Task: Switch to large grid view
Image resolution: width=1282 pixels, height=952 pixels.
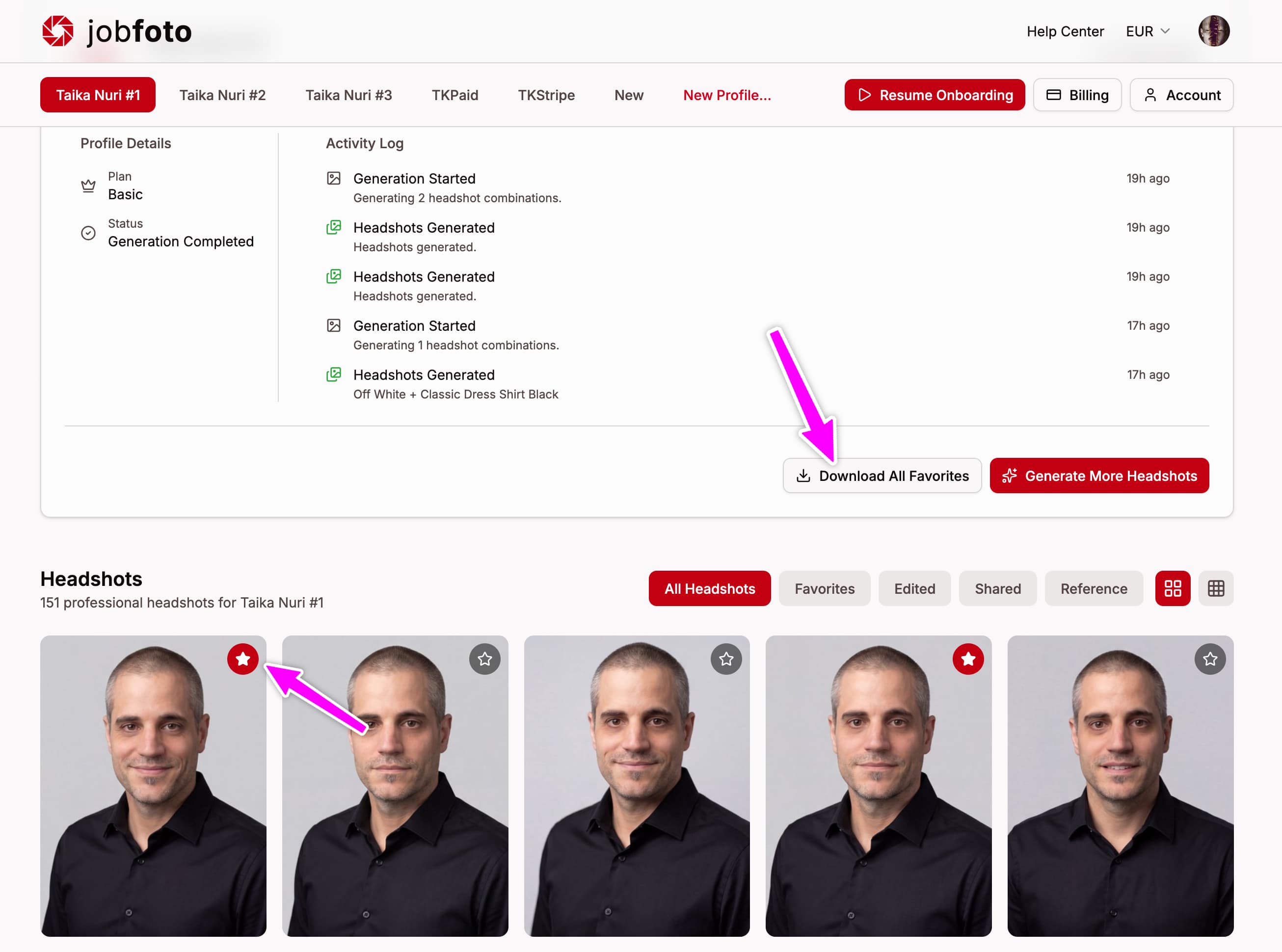Action: pos(1173,588)
